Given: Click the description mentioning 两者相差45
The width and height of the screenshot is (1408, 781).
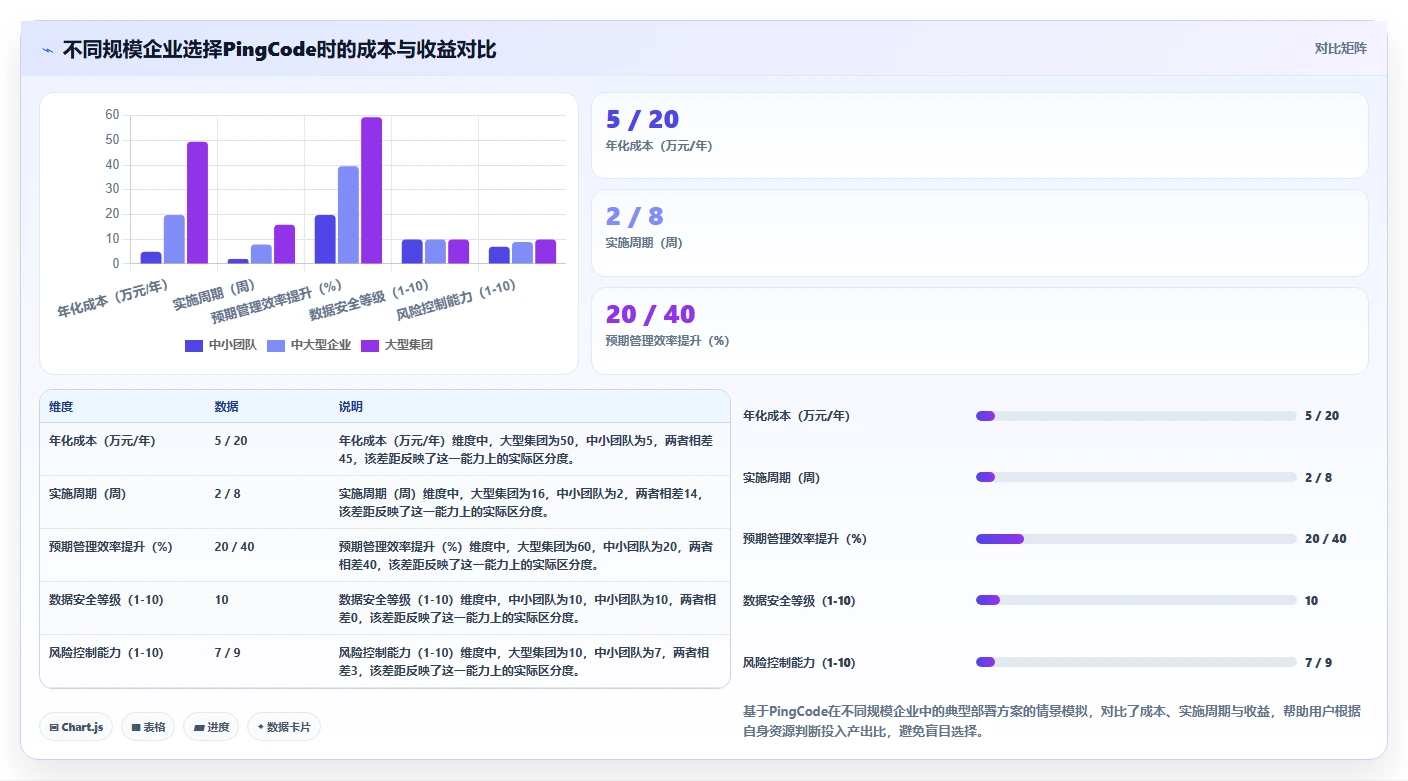Looking at the screenshot, I should point(526,449).
